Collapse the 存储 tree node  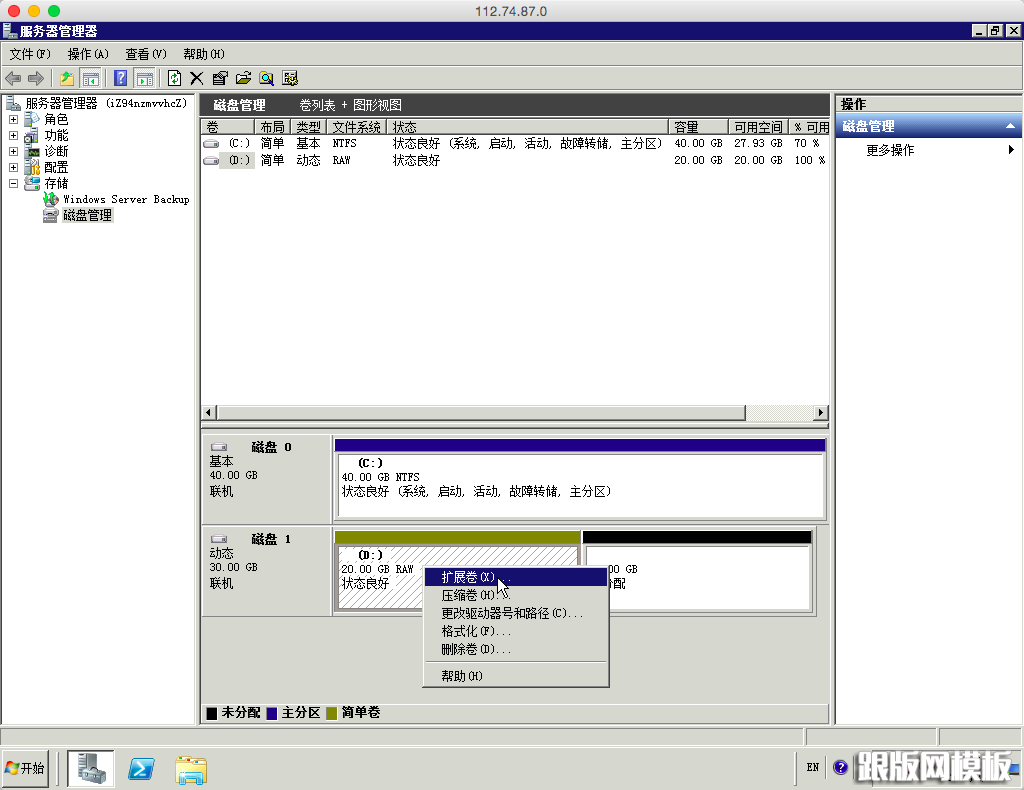click(x=14, y=184)
